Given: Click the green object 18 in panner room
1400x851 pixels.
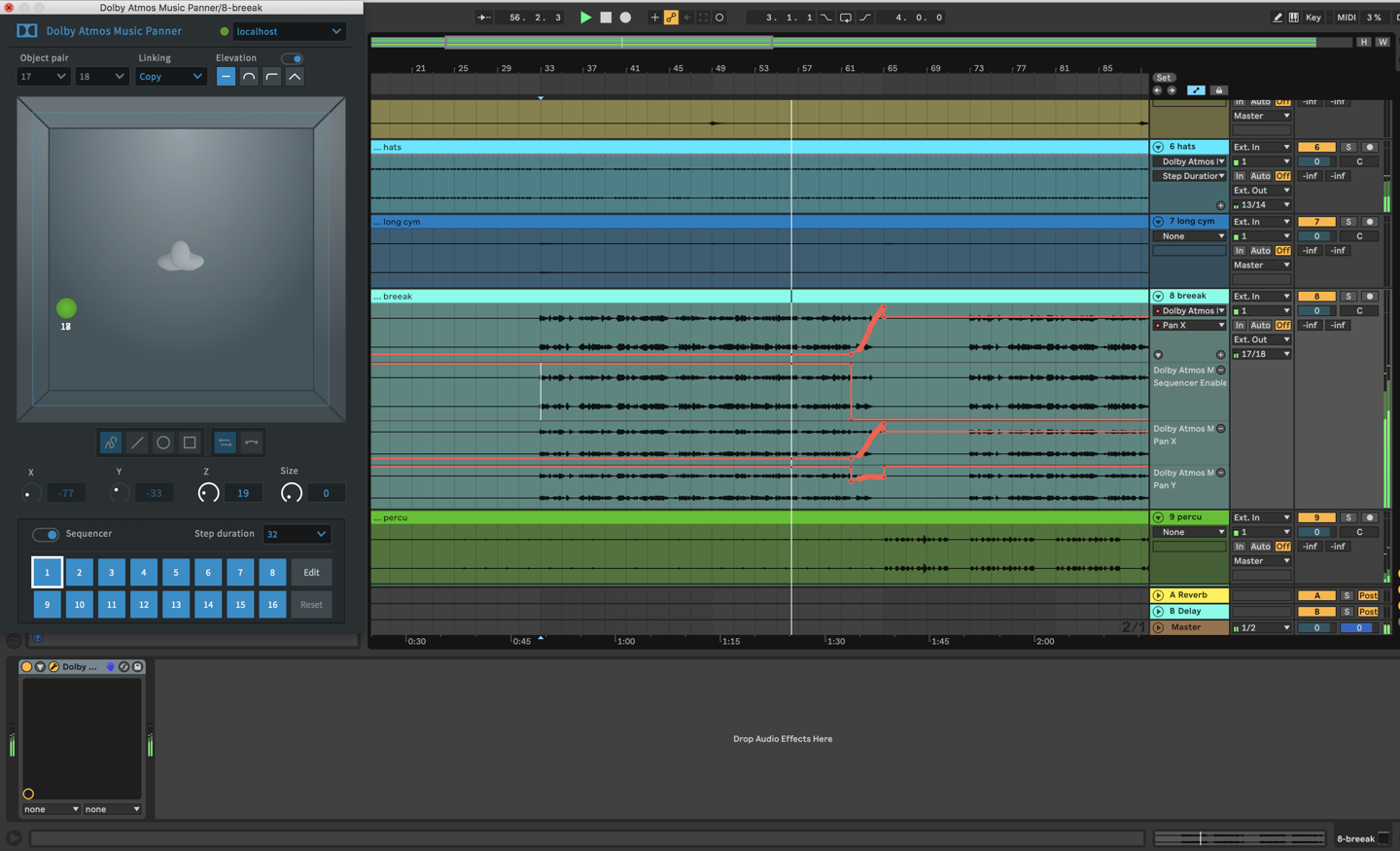Looking at the screenshot, I should click(x=66, y=308).
